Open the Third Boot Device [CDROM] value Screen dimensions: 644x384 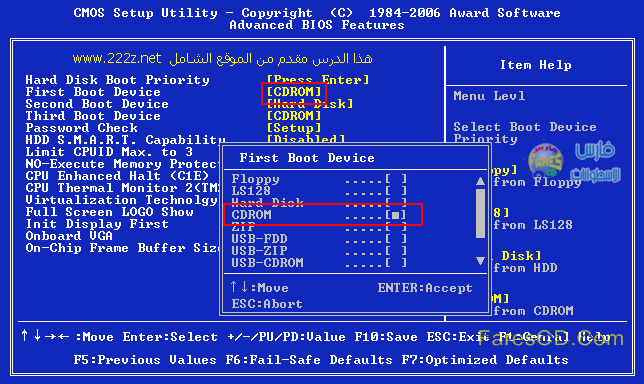point(294,116)
